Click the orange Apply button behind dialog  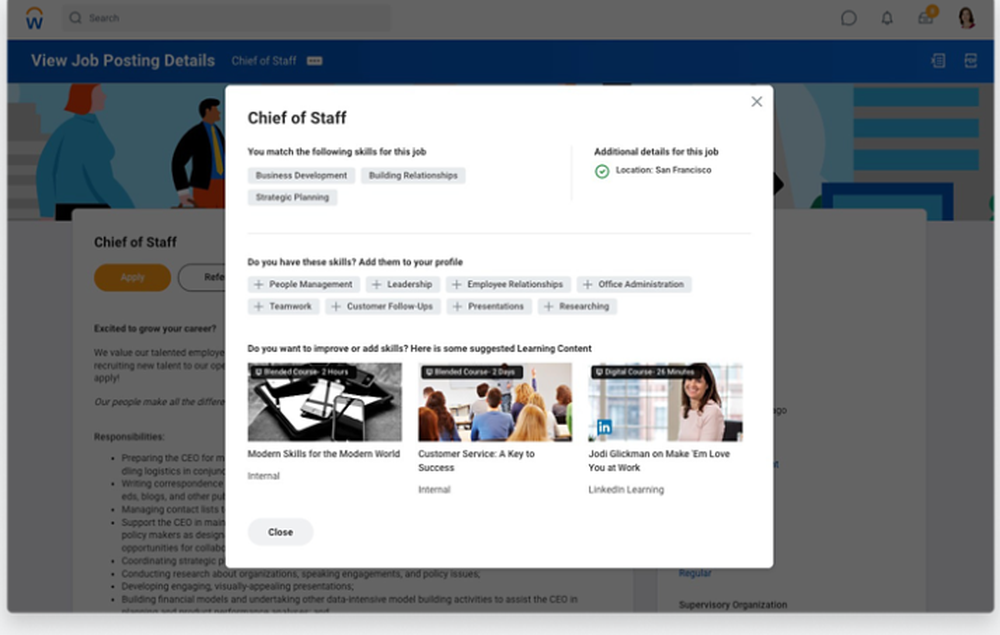pyautogui.click(x=133, y=277)
